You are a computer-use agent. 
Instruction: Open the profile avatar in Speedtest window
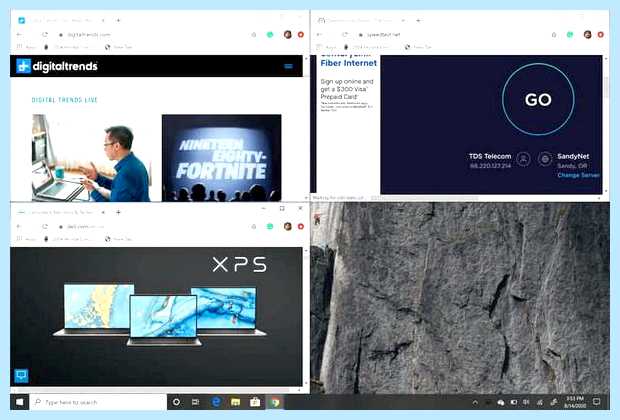tap(588, 35)
